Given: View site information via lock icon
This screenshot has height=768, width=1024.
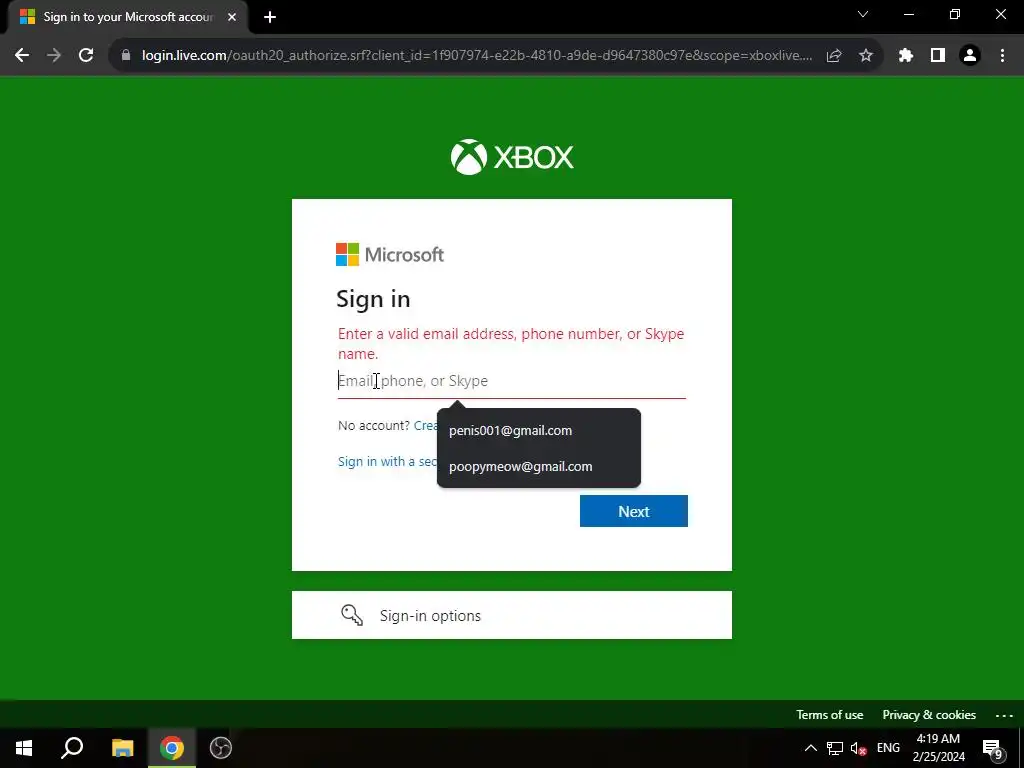Looking at the screenshot, I should point(126,56).
